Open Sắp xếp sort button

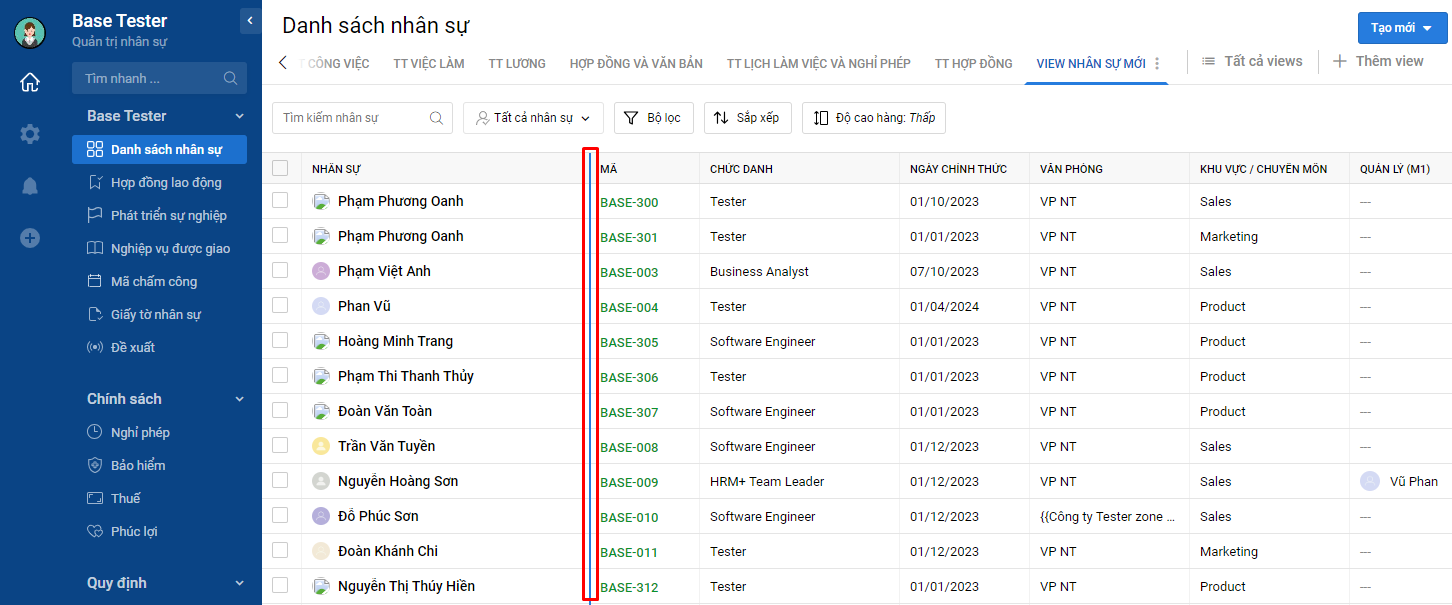click(x=748, y=118)
